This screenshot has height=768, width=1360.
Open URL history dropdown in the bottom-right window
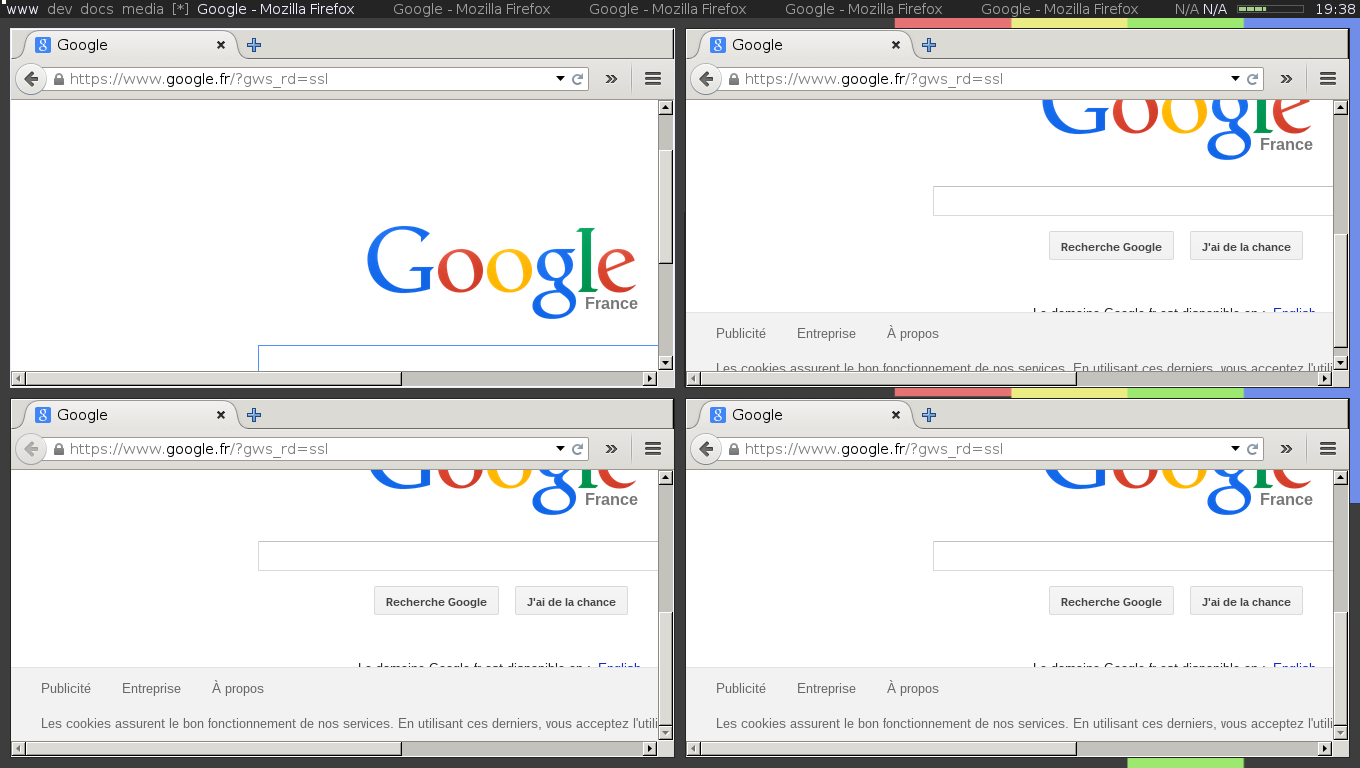point(1235,449)
